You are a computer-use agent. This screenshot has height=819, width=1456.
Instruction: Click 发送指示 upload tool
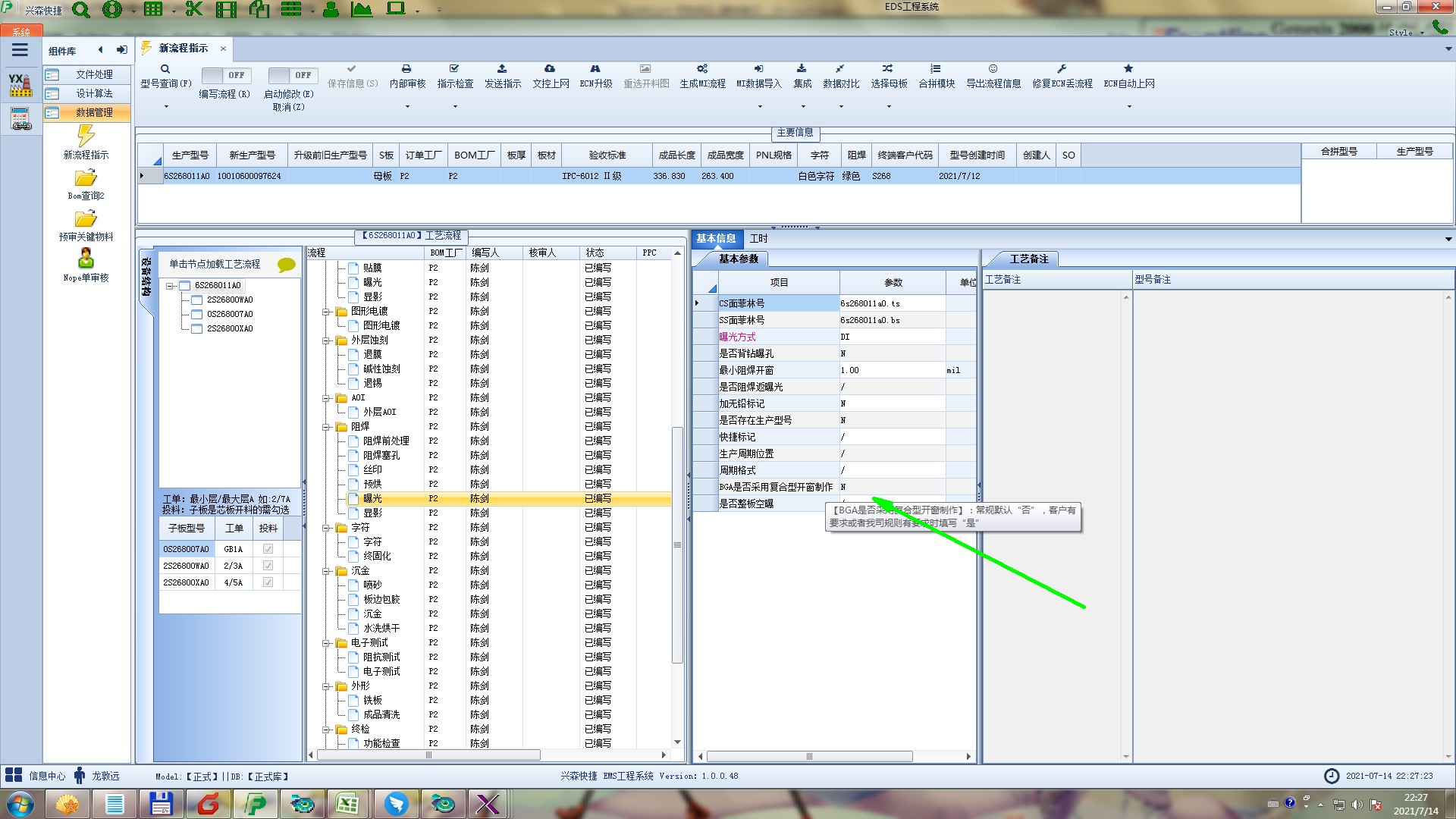[x=503, y=77]
